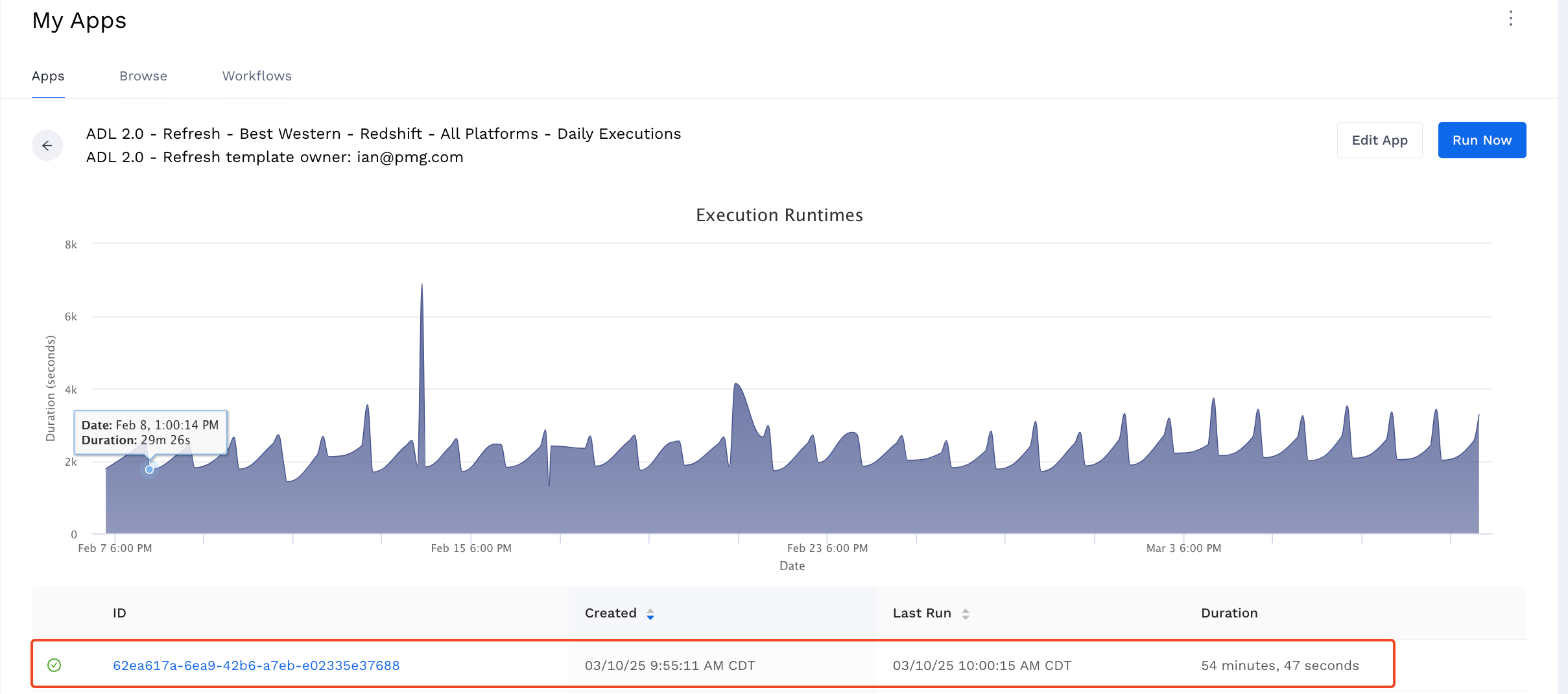Click the sort arrows beside Last Run

[965, 614]
